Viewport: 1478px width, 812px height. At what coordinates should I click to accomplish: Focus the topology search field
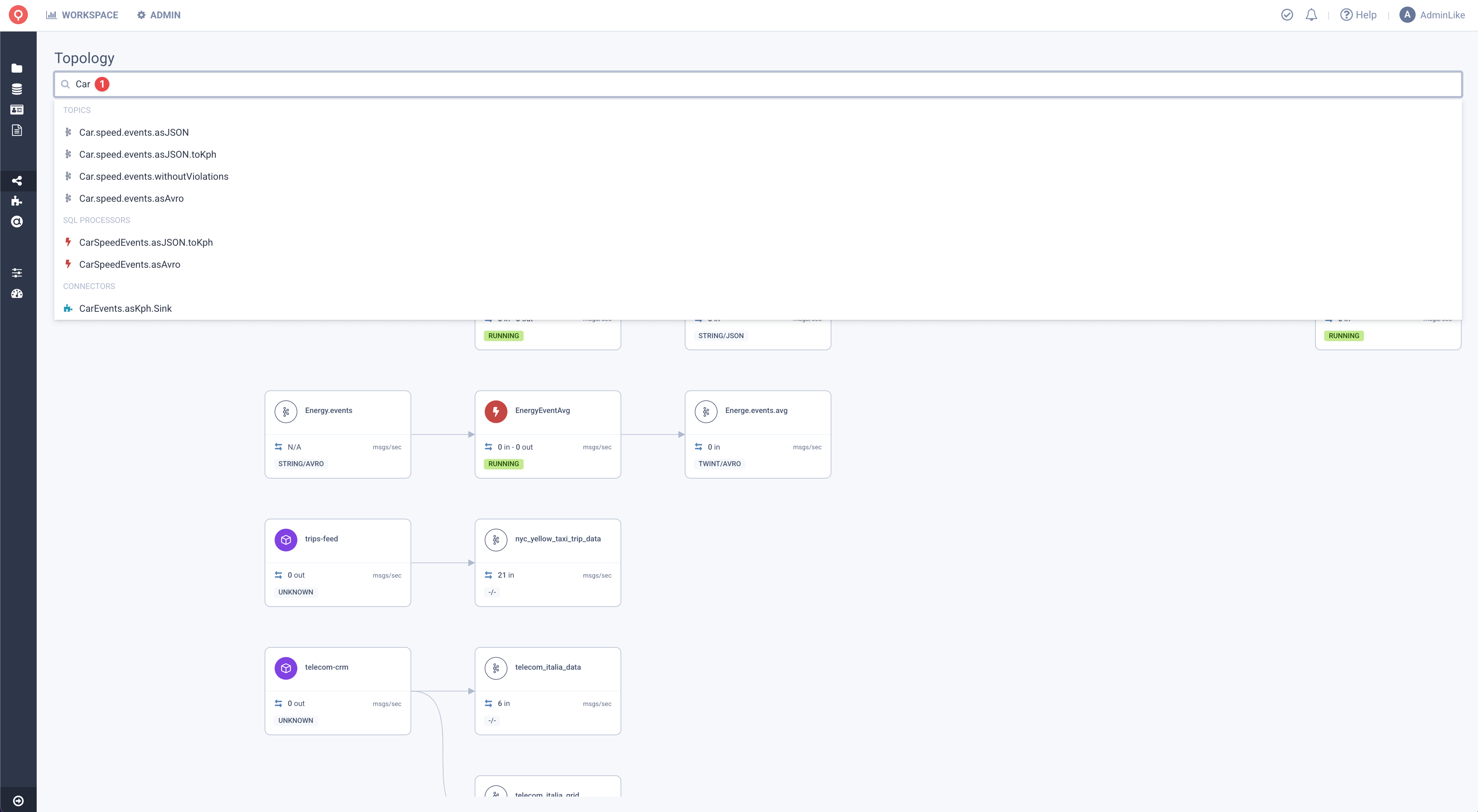coord(757,84)
